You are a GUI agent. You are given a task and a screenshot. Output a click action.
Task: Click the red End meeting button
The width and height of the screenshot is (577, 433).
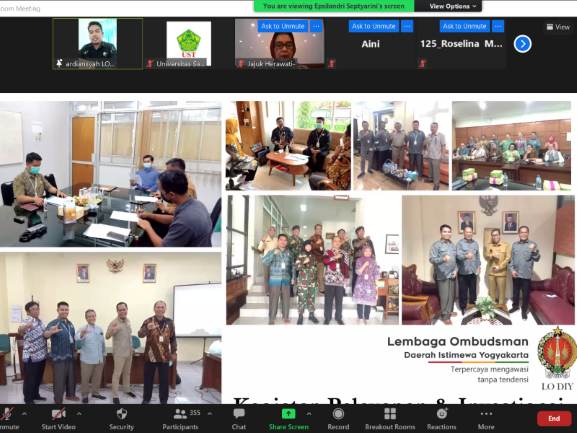[x=554, y=418]
